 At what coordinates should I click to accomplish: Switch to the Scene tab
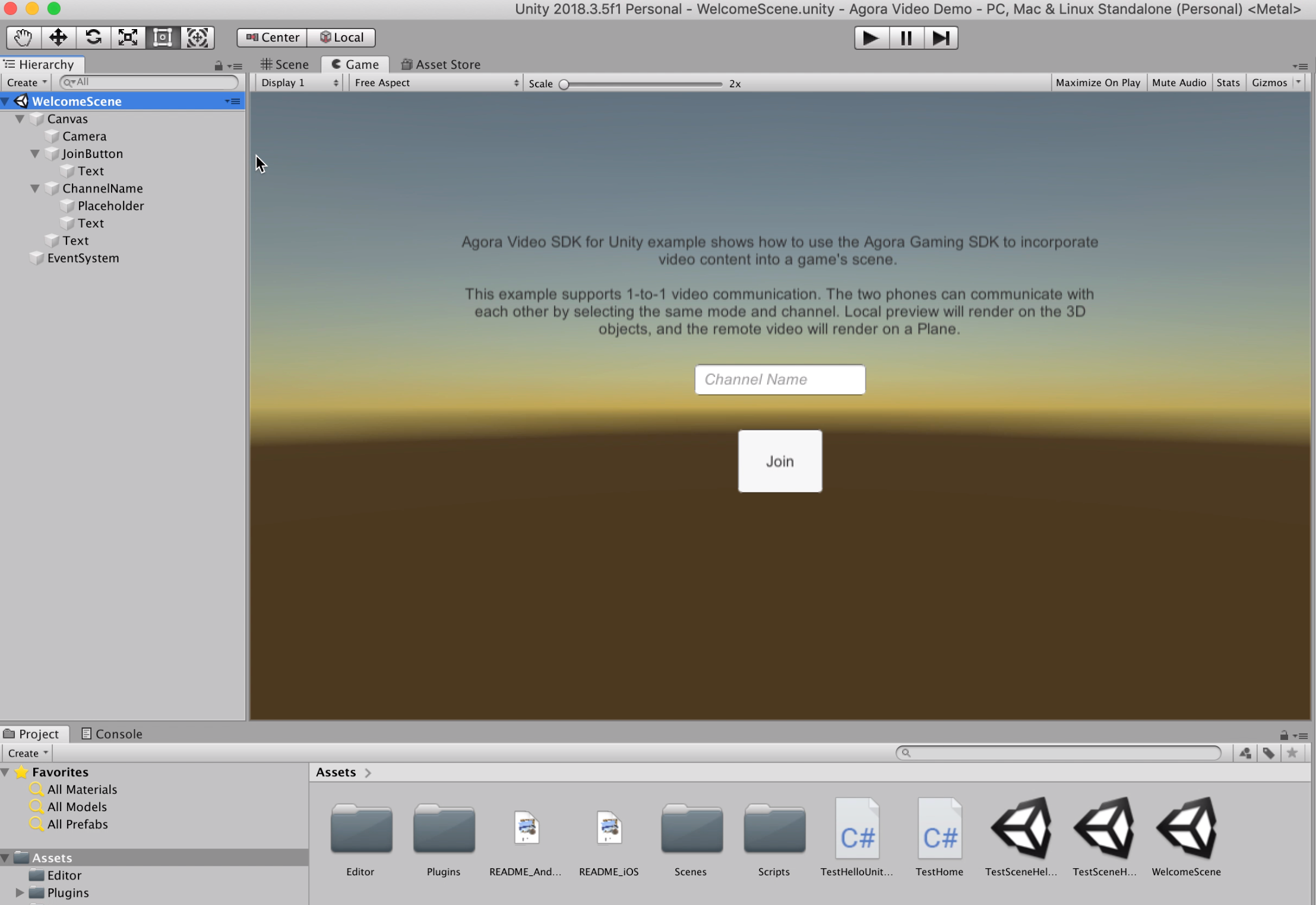click(286, 64)
